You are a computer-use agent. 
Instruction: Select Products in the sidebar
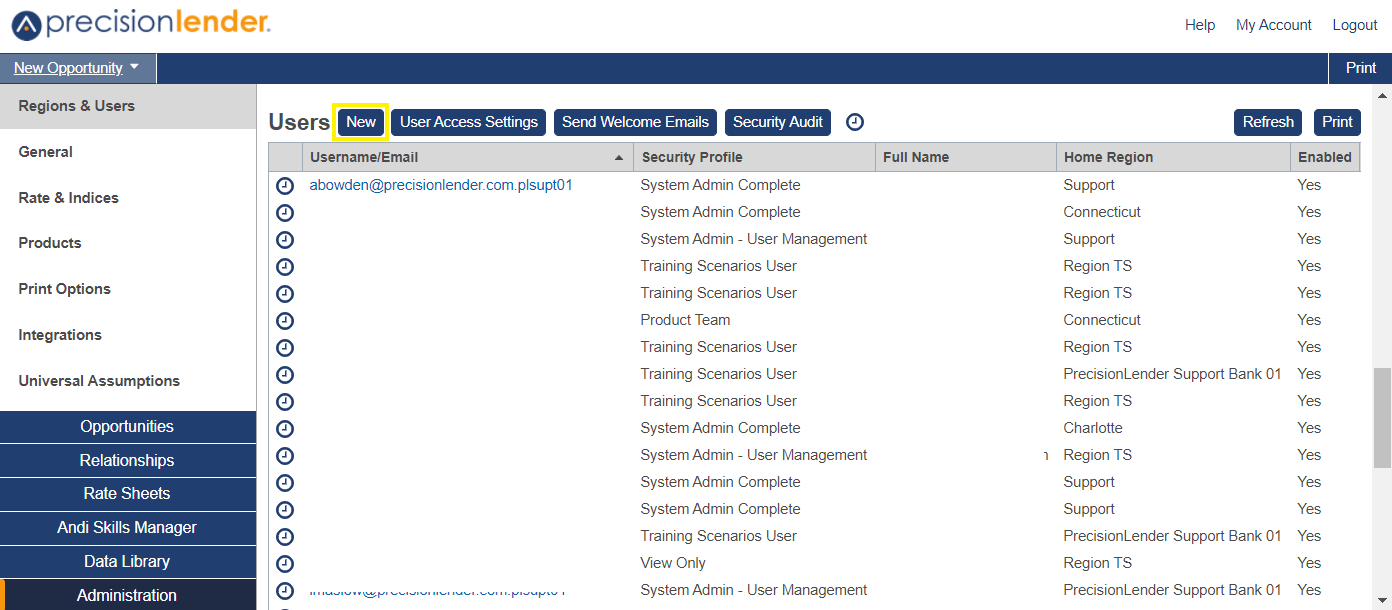tap(128, 243)
